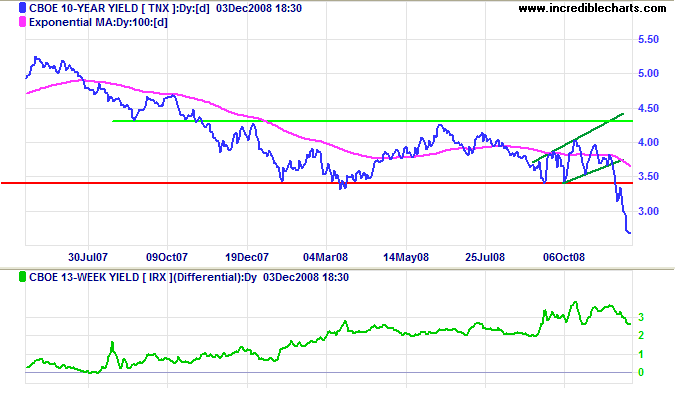This screenshot has height=395, width=675.
Task: Click the 06Oct08 date axis label
Action: pyautogui.click(x=564, y=257)
